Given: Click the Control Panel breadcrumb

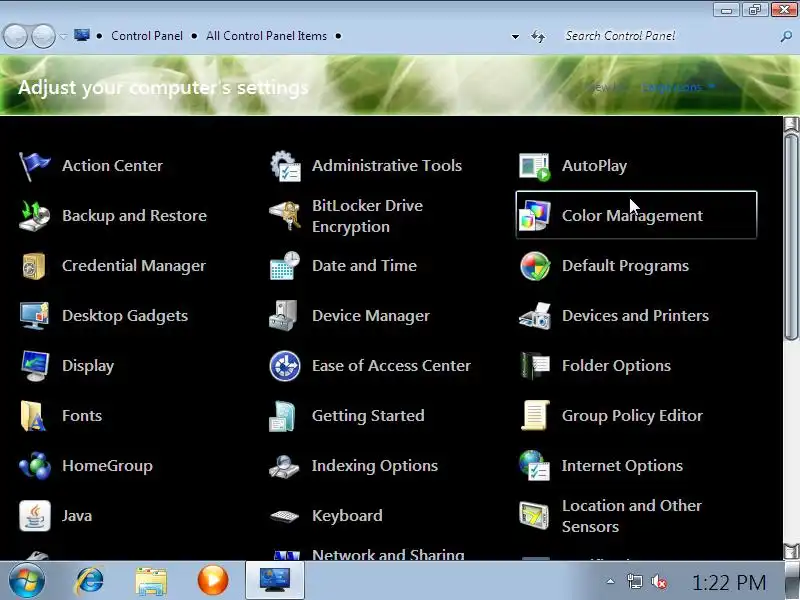Looking at the screenshot, I should [x=147, y=36].
